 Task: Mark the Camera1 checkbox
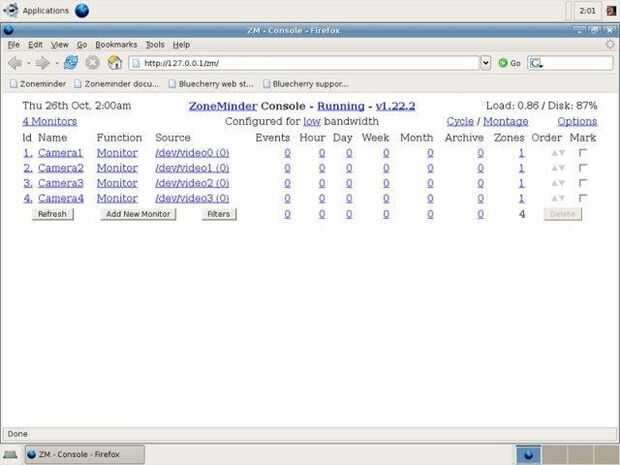[x=583, y=153]
